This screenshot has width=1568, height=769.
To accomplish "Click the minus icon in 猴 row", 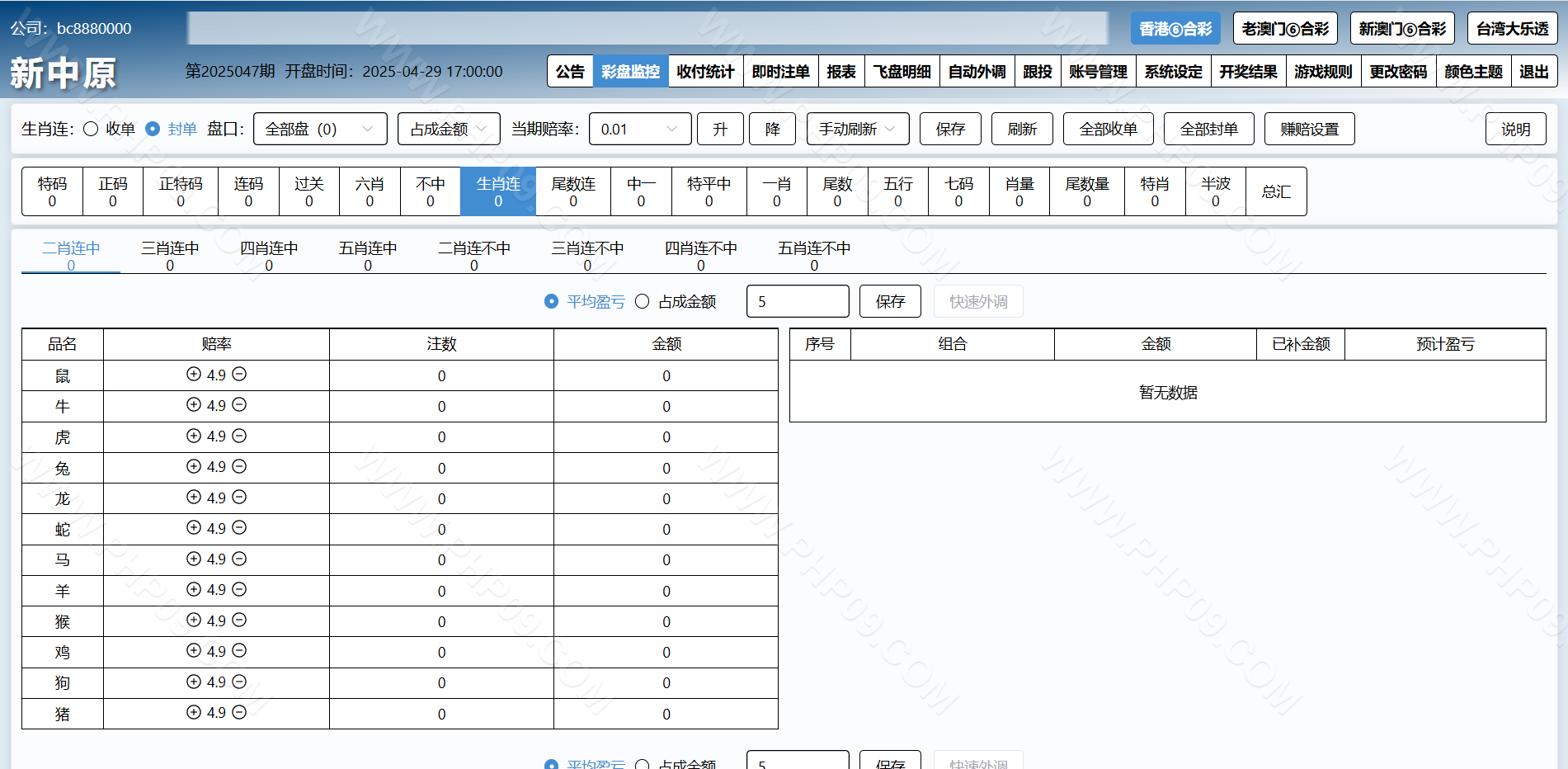I will pyautogui.click(x=239, y=620).
